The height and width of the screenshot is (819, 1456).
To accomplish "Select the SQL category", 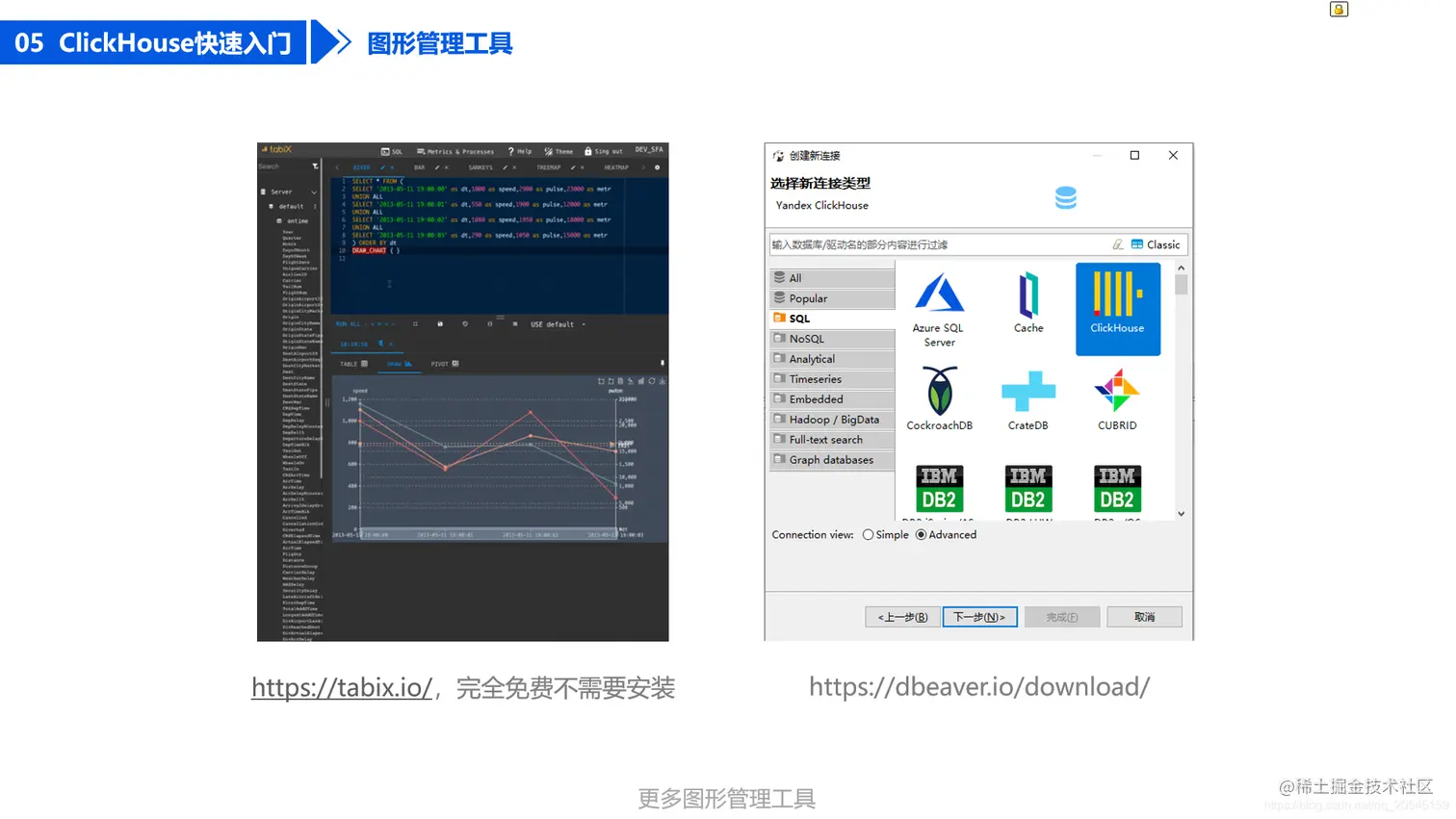I will coord(832,319).
